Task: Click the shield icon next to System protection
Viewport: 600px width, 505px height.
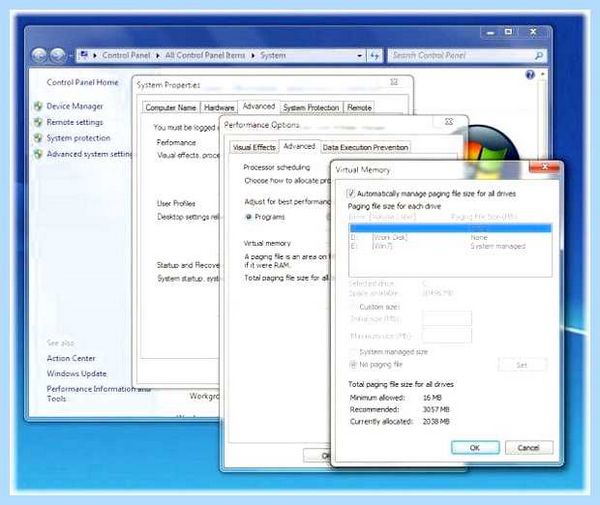Action: [38, 138]
